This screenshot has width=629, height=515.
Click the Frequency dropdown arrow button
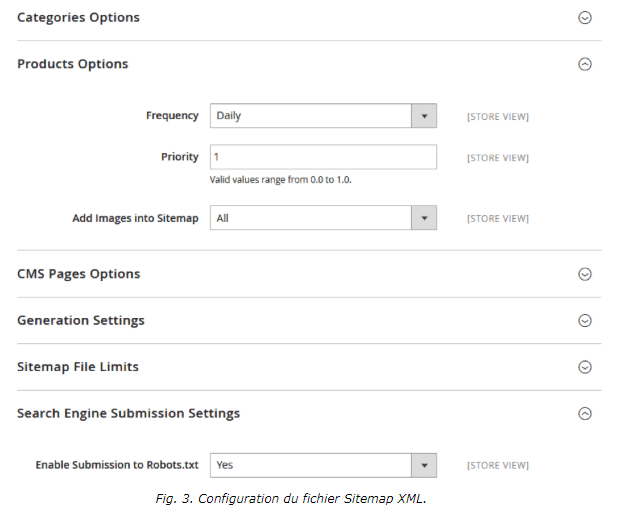point(424,116)
